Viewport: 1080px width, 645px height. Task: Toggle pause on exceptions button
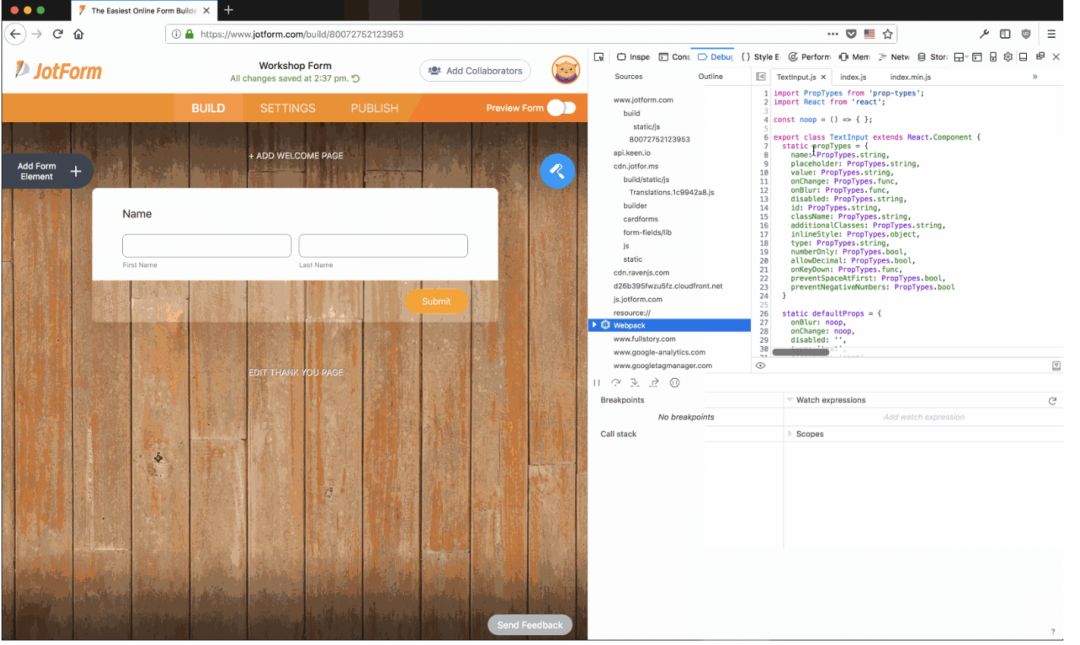coord(674,382)
